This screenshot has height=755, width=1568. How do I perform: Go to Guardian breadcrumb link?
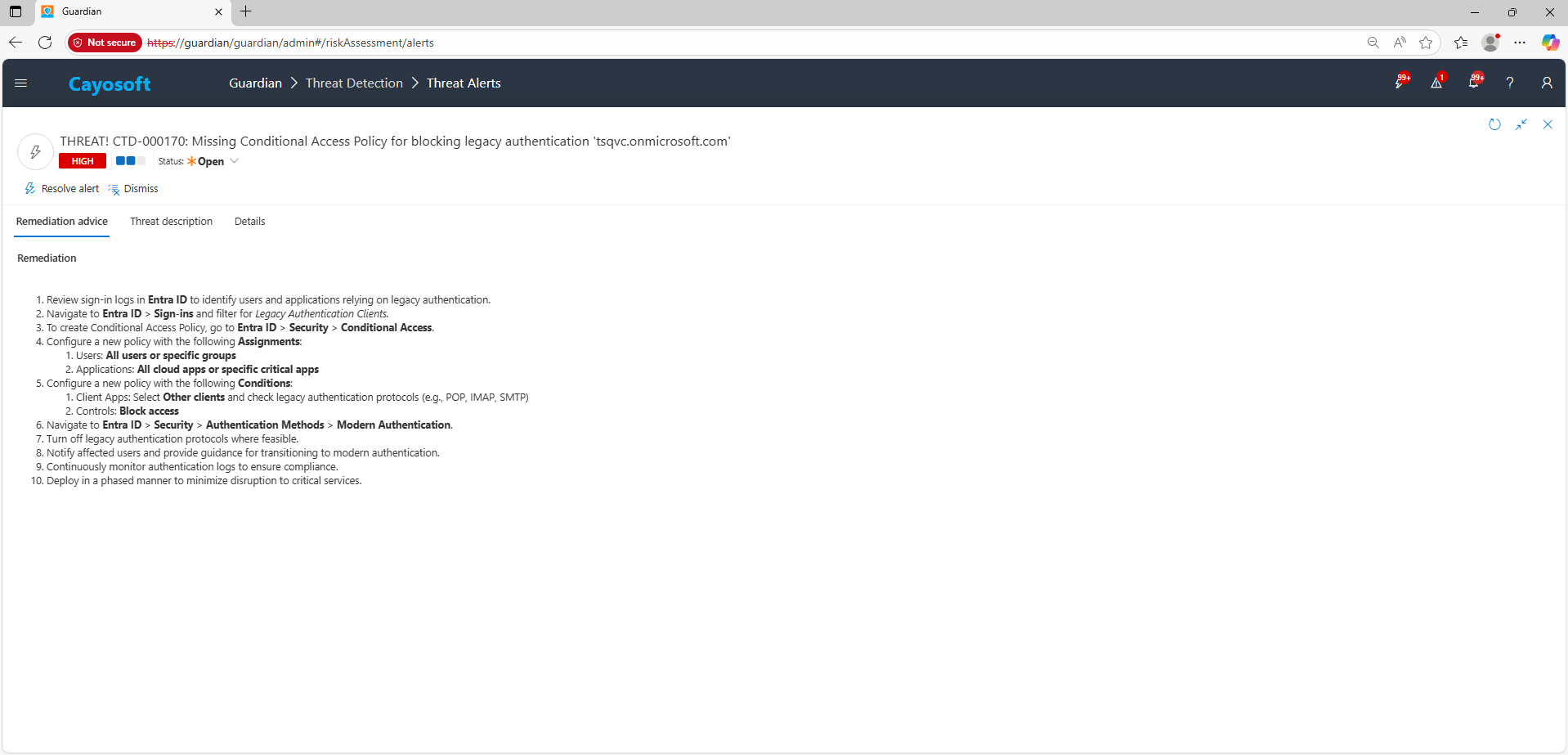(x=255, y=83)
